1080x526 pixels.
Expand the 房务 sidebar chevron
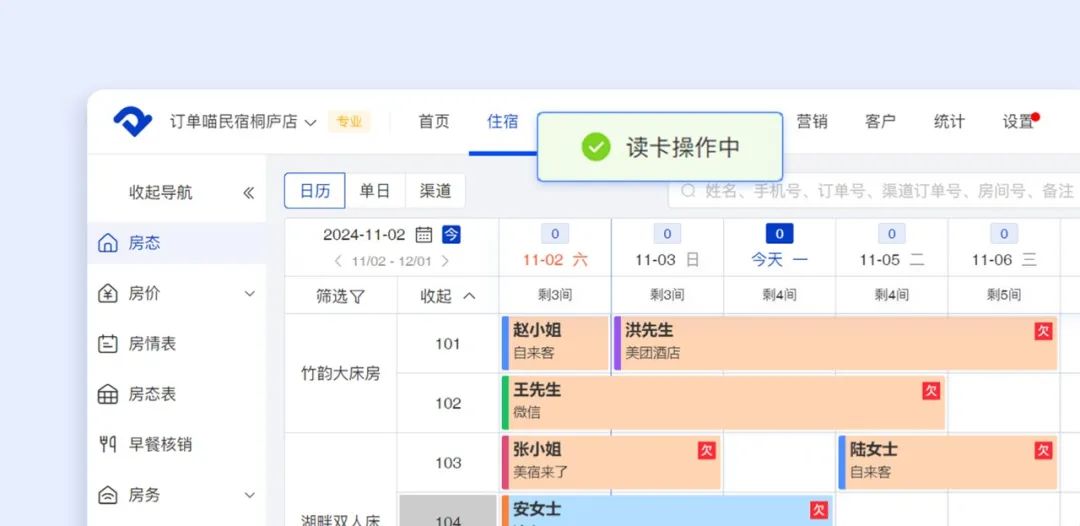(x=249, y=495)
